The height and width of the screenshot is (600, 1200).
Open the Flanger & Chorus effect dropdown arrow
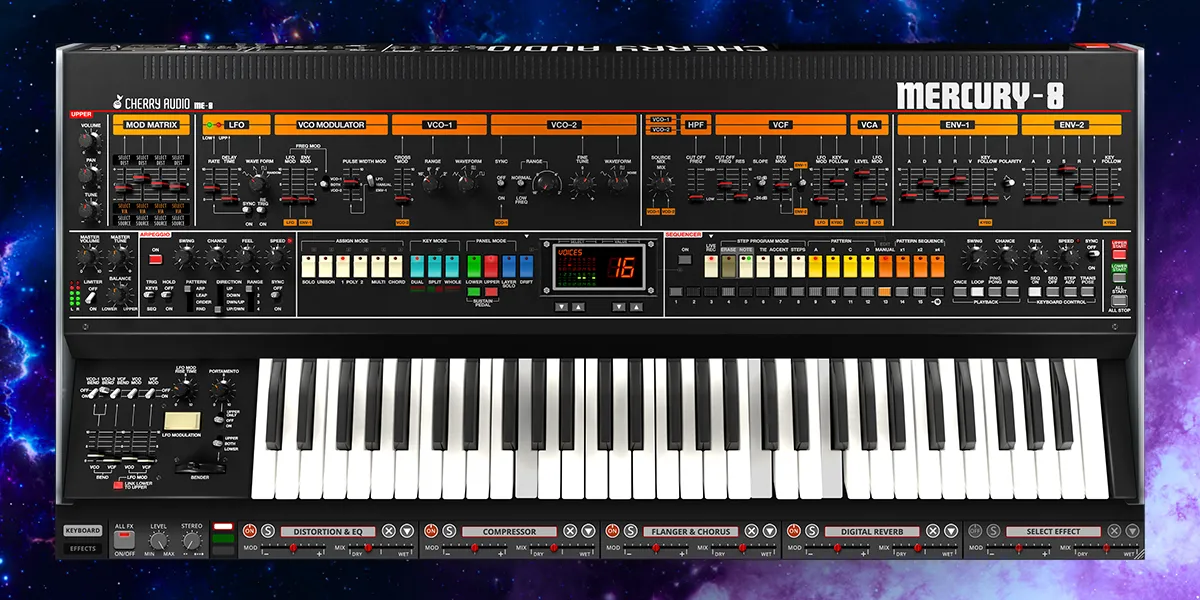pyautogui.click(x=769, y=531)
